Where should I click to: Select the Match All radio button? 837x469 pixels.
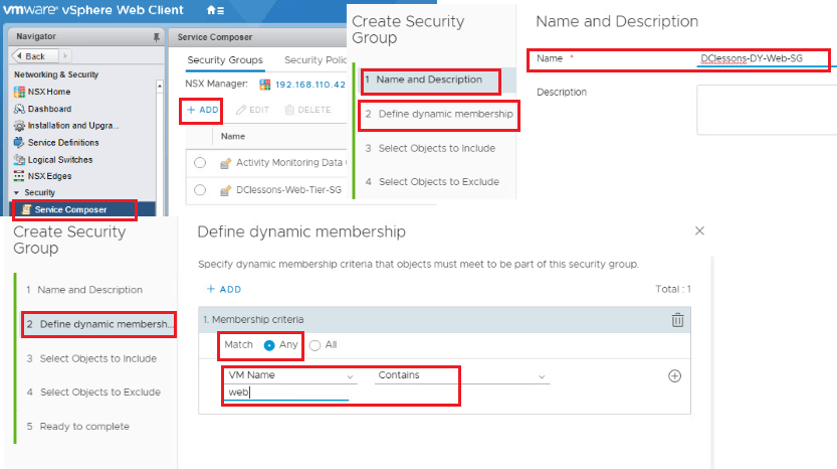315,345
